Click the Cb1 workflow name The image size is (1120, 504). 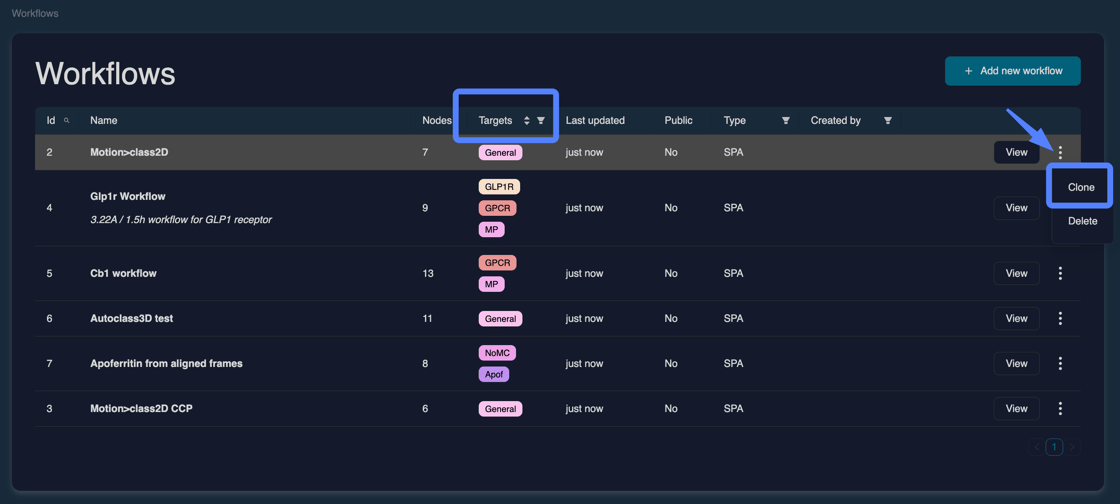pyautogui.click(x=124, y=273)
